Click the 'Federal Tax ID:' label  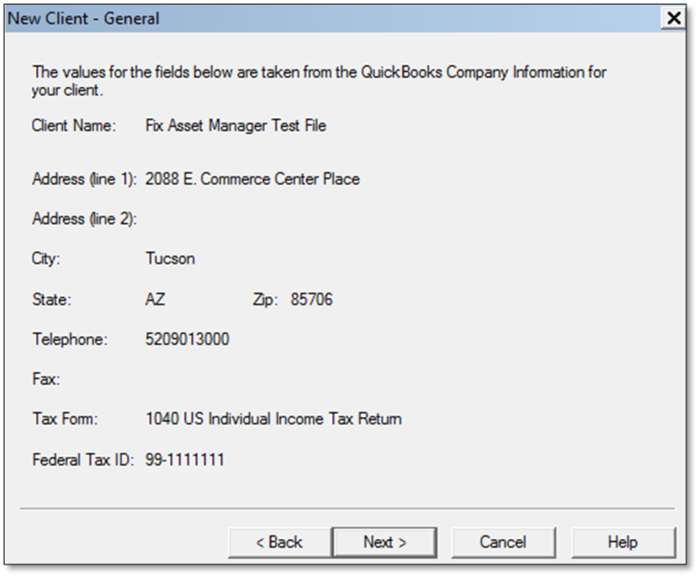pyautogui.click(x=83, y=460)
